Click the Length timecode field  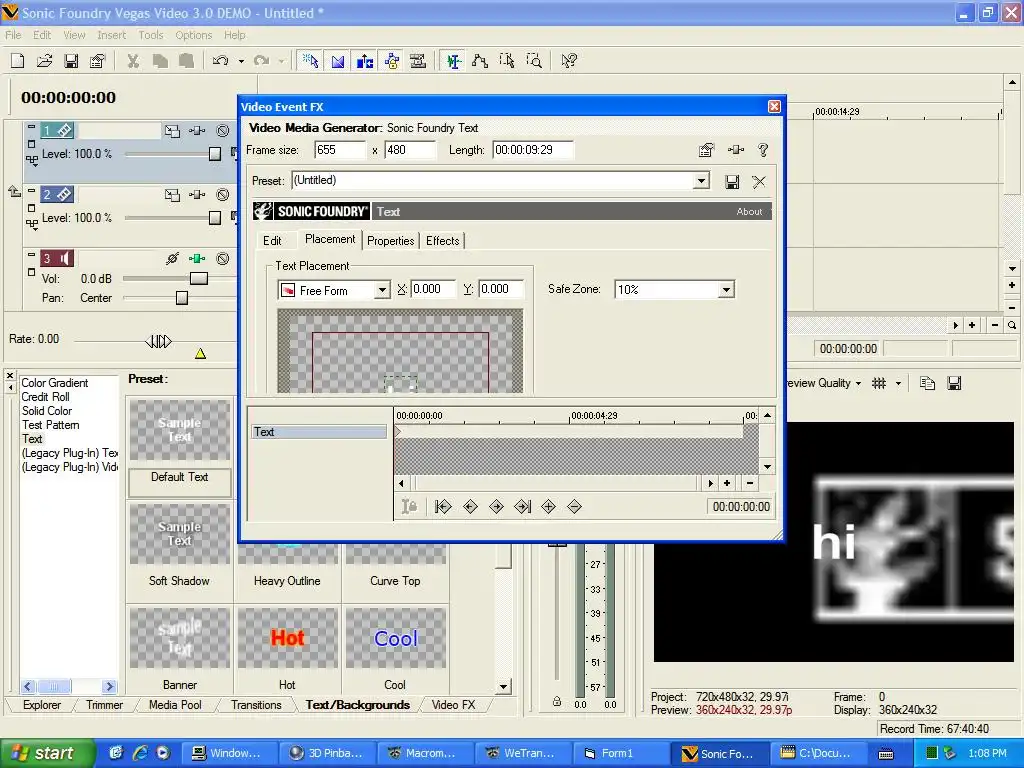(x=533, y=150)
